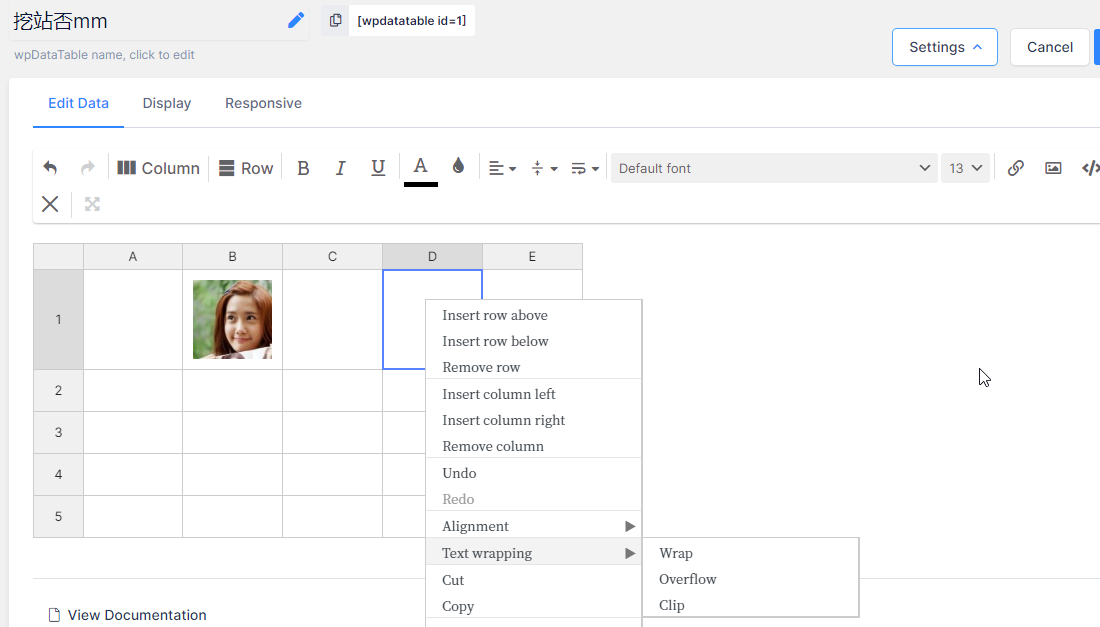Image resolution: width=1100 pixels, height=627 pixels.
Task: Copy the wpdatatable shortcode with copy icon
Action: tap(335, 20)
